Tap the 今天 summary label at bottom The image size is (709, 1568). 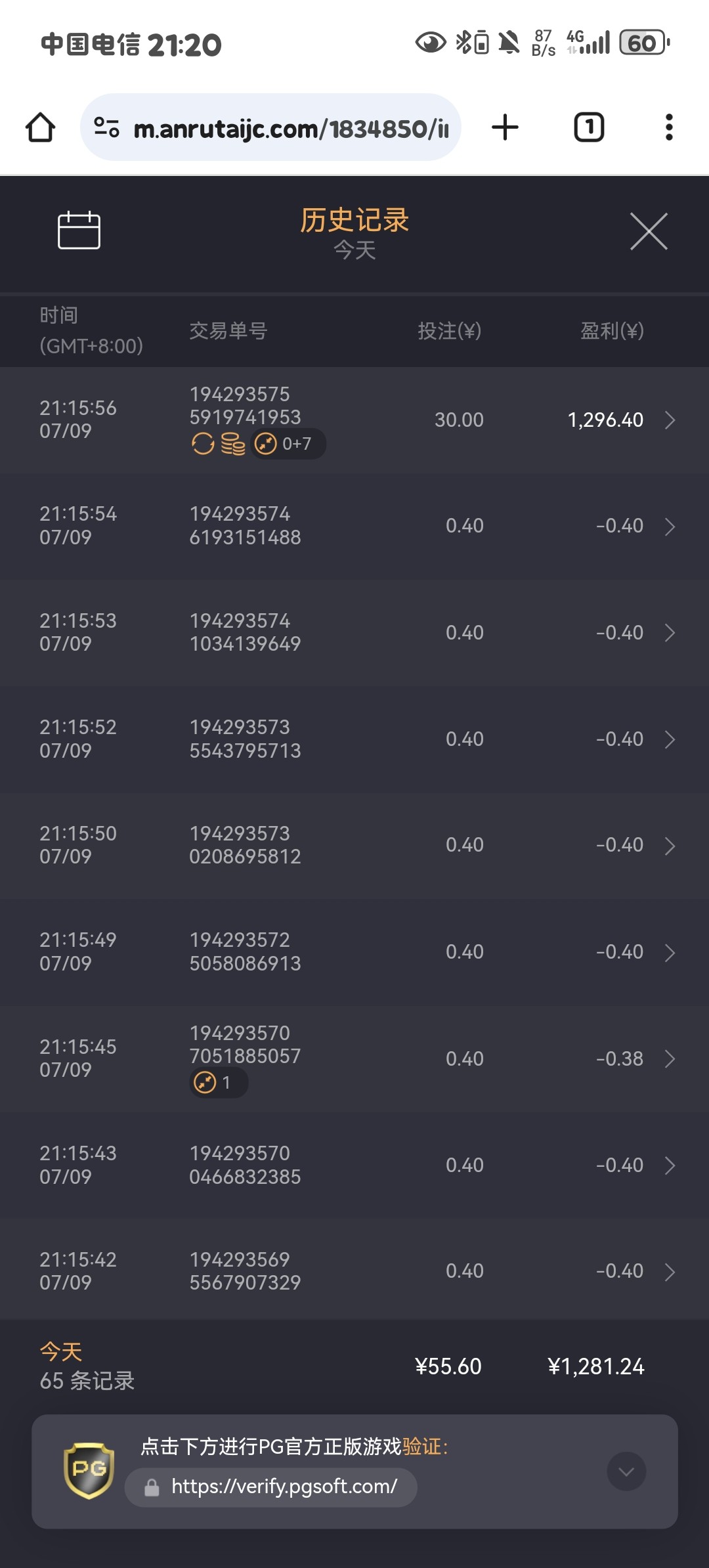(61, 1351)
